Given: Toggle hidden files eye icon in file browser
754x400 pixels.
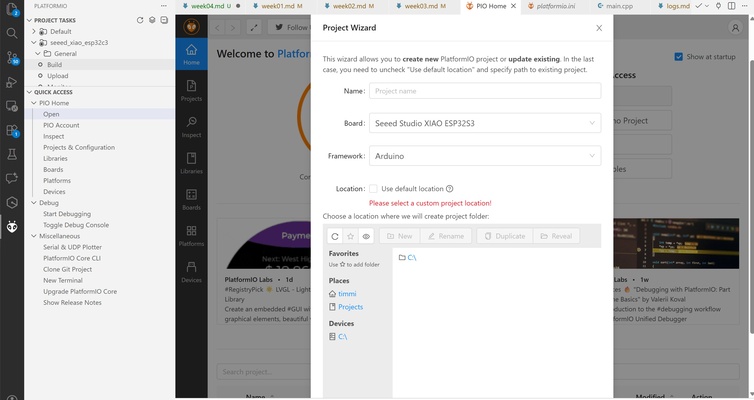Looking at the screenshot, I should (x=366, y=236).
